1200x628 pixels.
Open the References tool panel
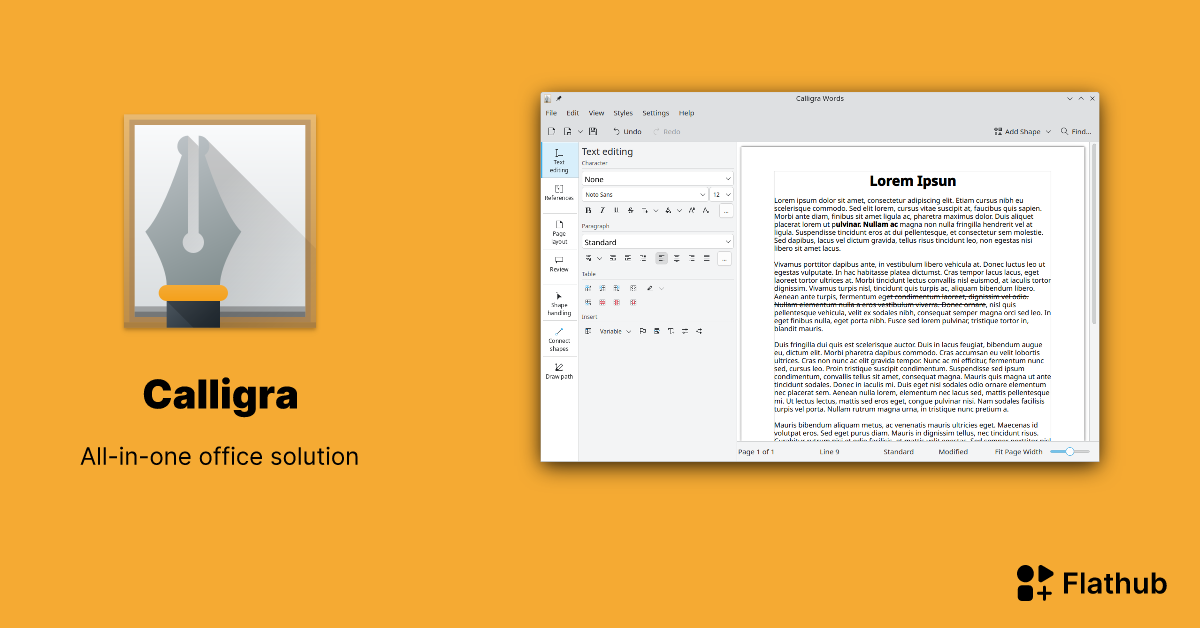(559, 193)
